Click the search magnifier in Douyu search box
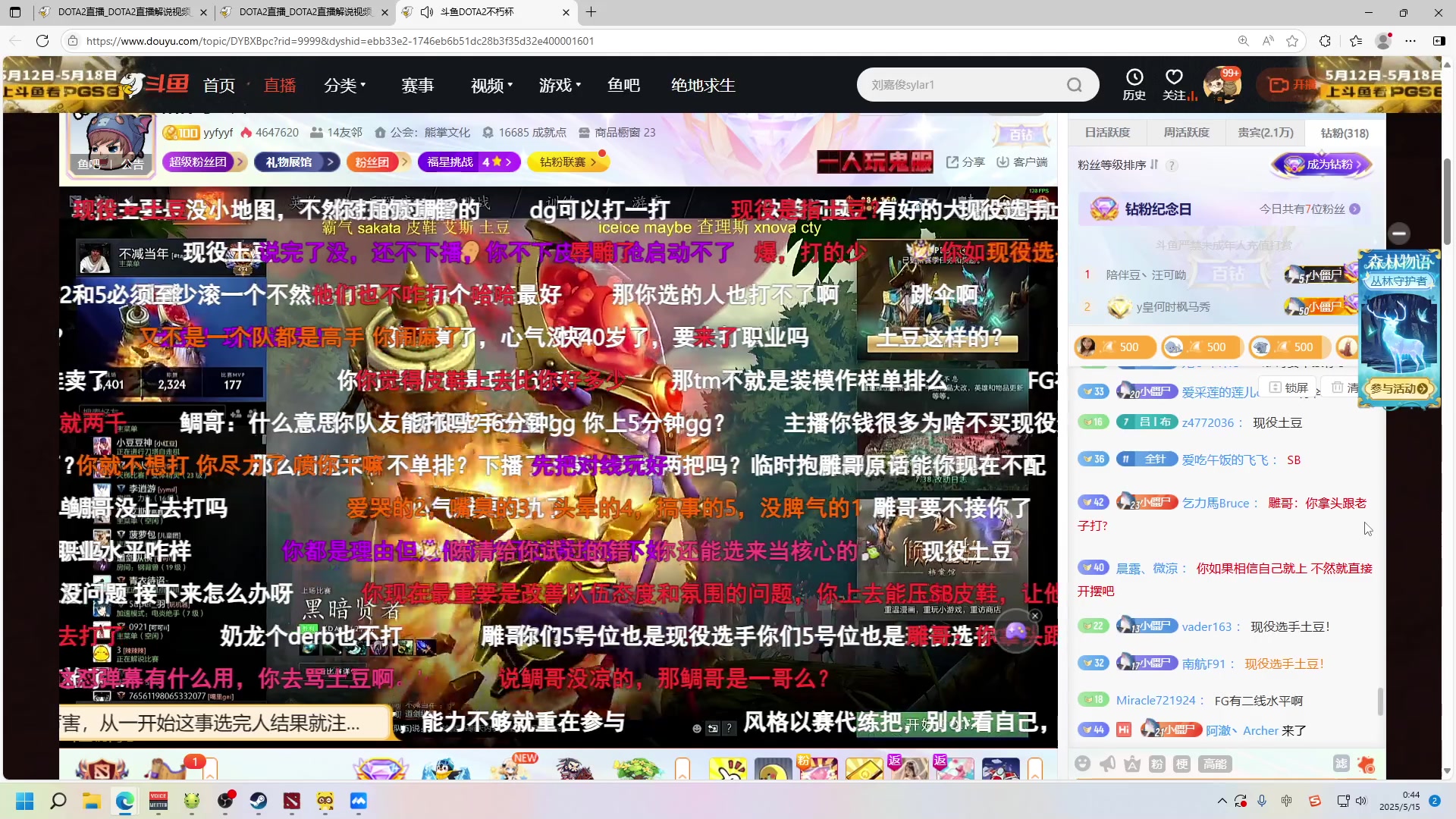 (x=1075, y=85)
